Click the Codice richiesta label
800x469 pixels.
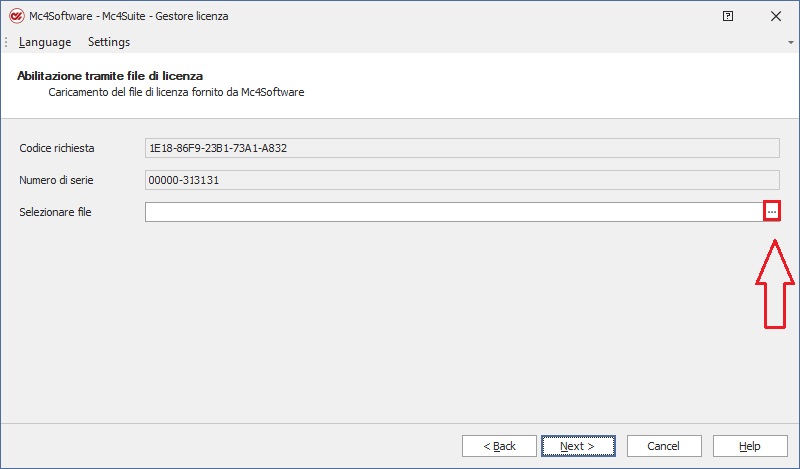click(x=57, y=148)
